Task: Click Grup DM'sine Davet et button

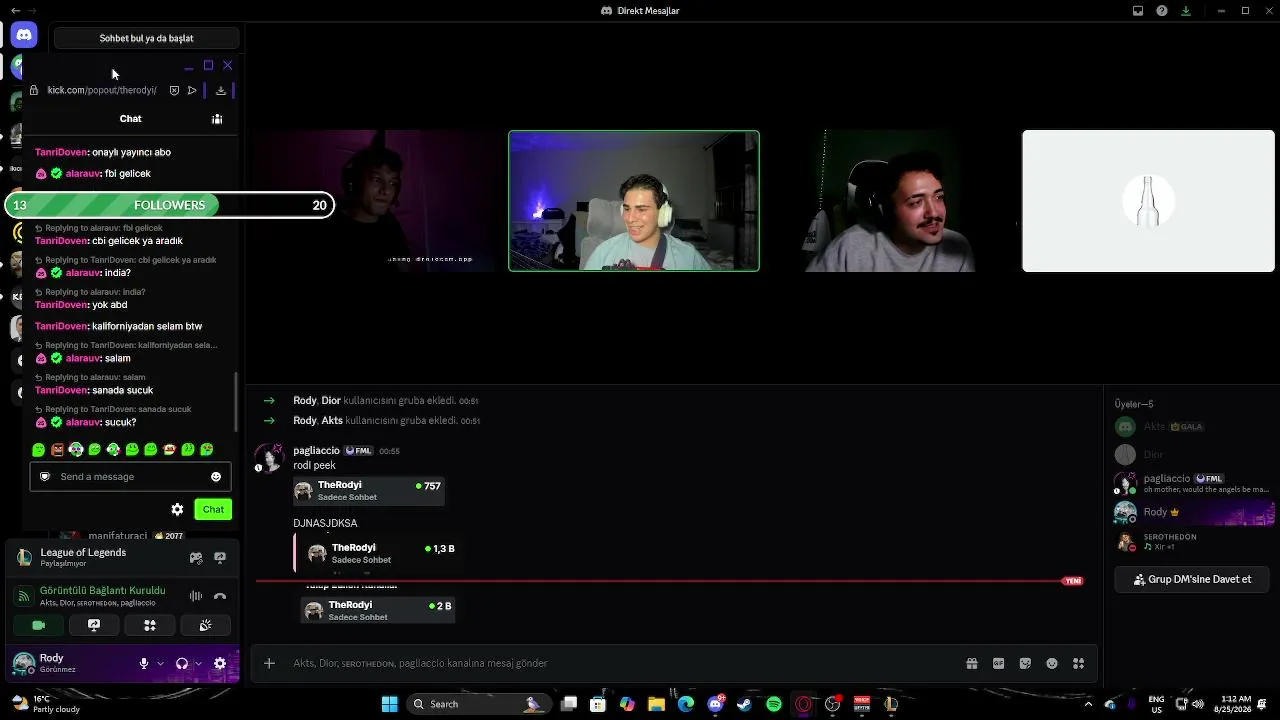Action: tap(1191, 579)
